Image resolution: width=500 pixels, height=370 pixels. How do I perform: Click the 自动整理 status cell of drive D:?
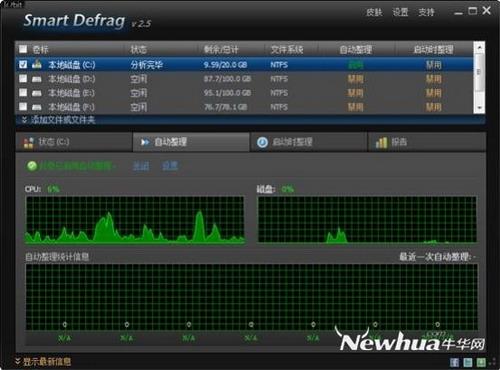[356, 79]
